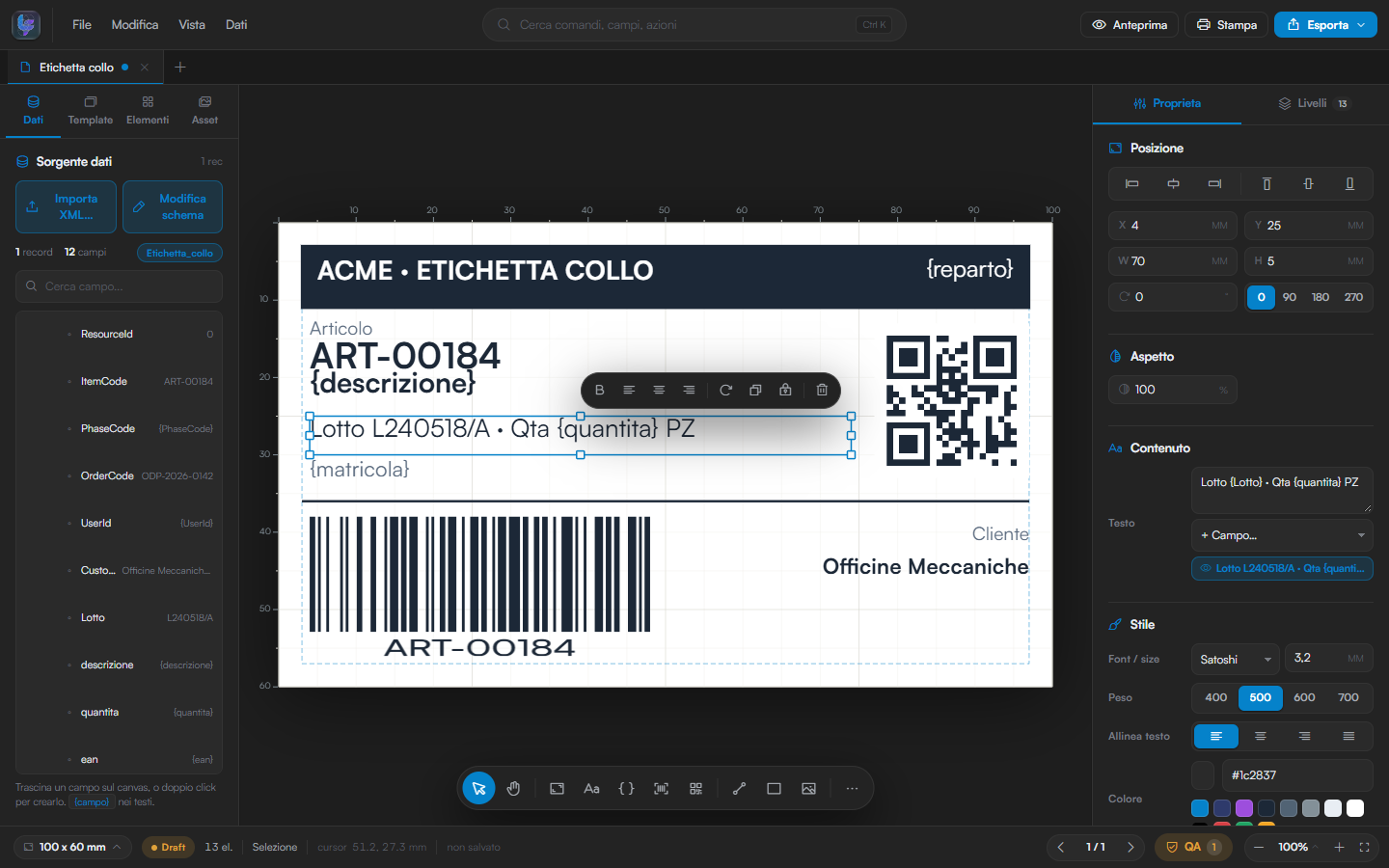This screenshot has width=1389, height=868.
Task: Switch to the Template tab
Action: click(x=91, y=111)
